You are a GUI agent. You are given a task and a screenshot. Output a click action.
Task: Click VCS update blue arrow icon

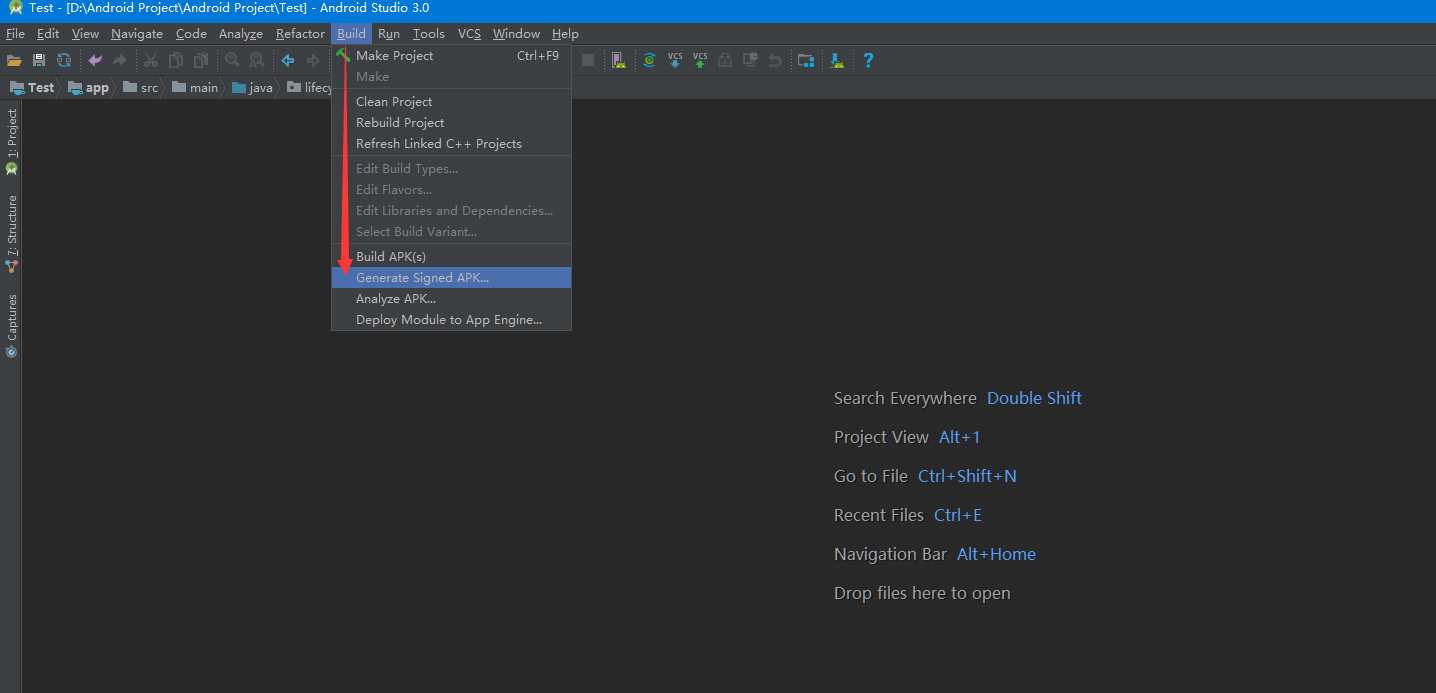pyautogui.click(x=675, y=60)
